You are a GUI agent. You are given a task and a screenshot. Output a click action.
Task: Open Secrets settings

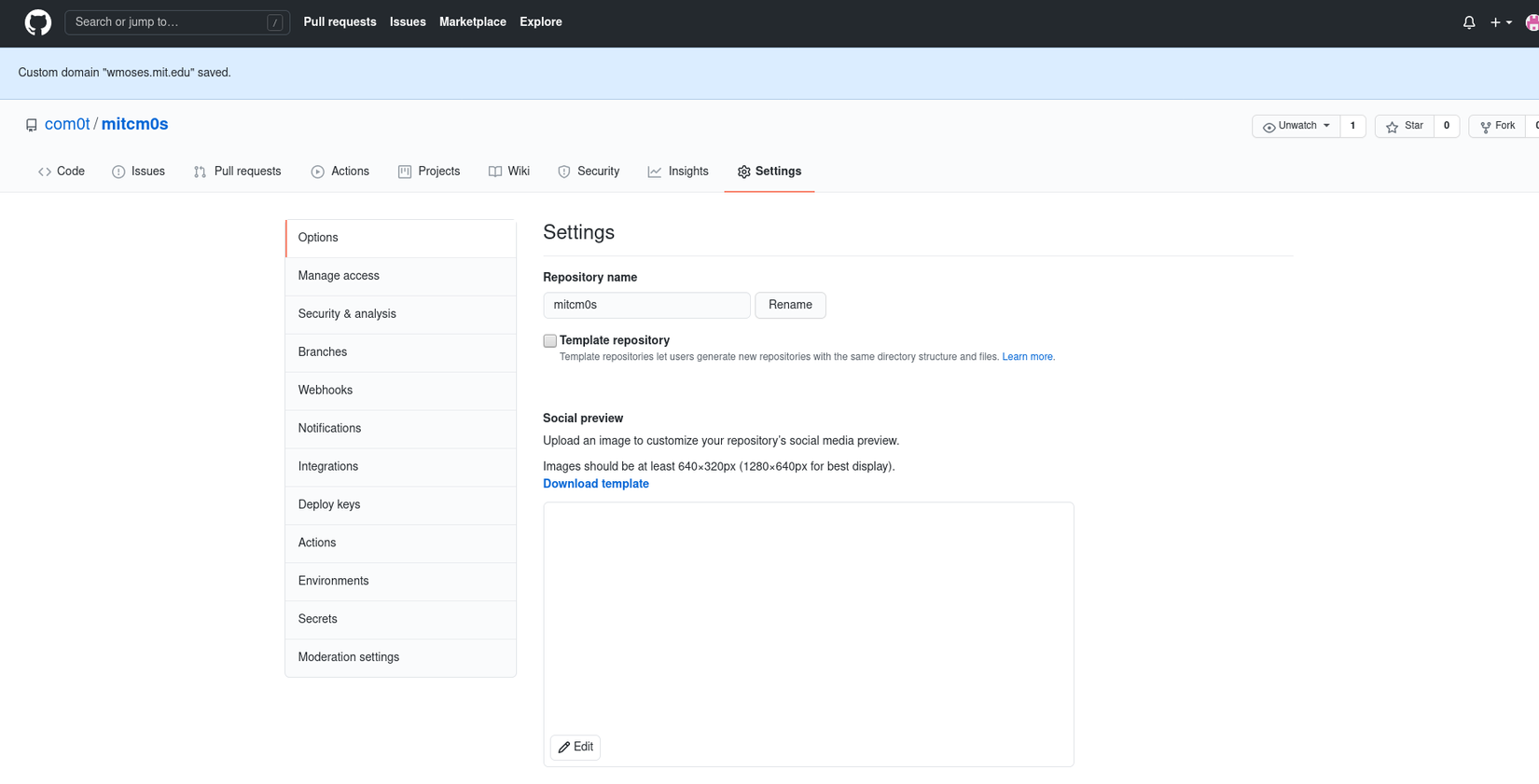tap(401, 621)
